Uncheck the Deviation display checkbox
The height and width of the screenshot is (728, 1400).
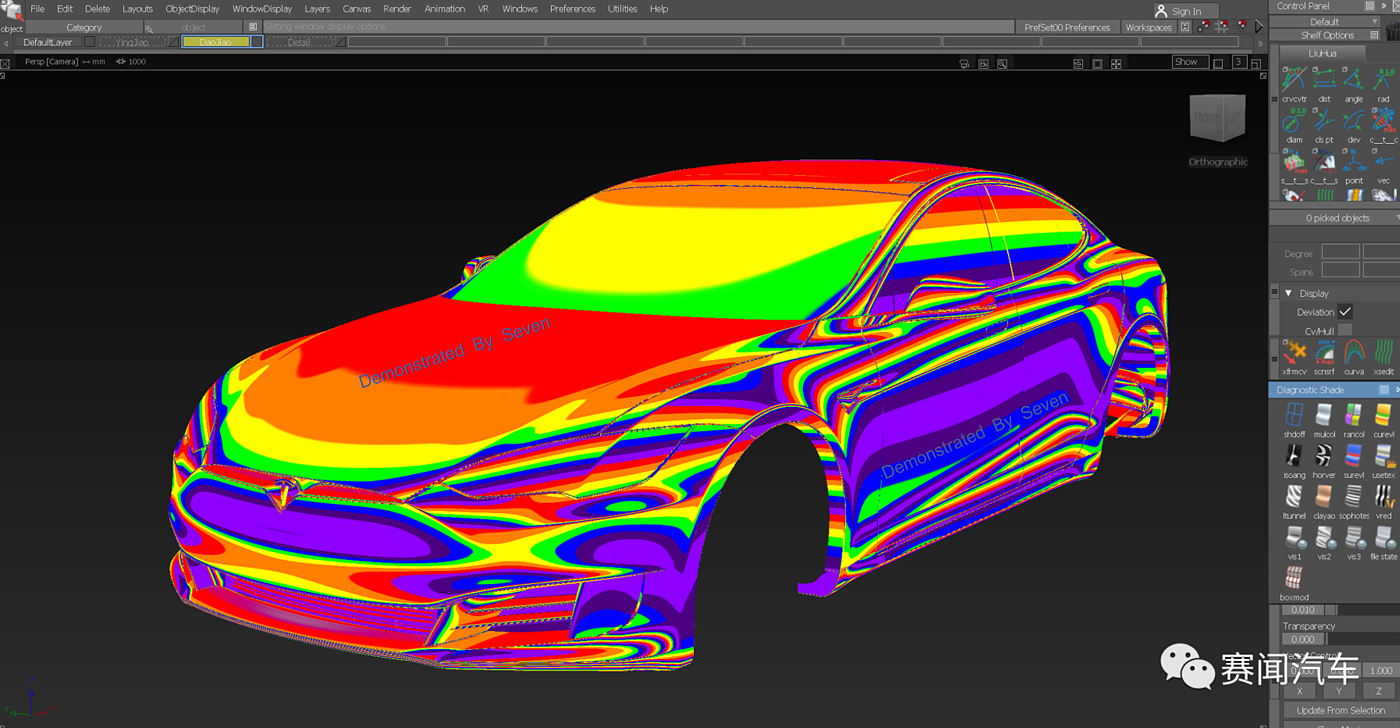coord(1345,312)
